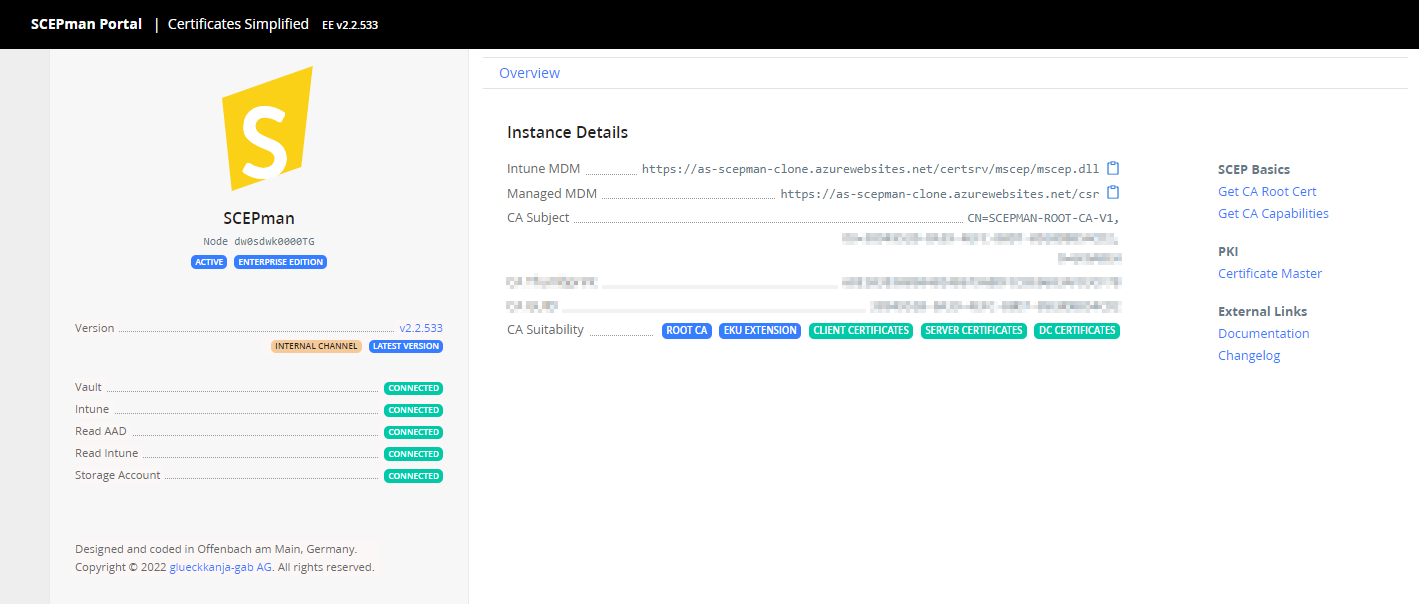Click the Certificates Simplified header text
1419x604 pixels.
click(x=238, y=24)
